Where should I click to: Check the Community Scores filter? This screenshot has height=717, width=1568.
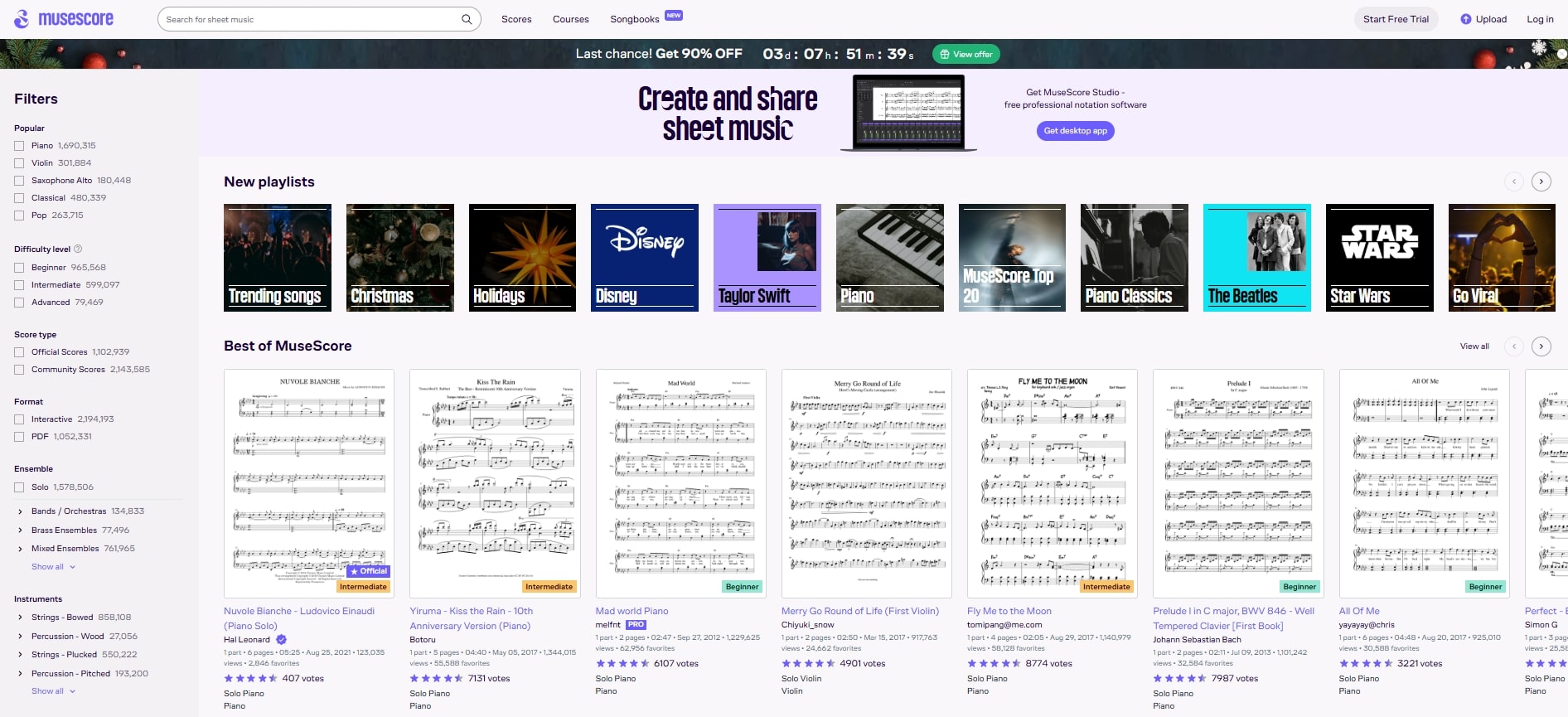(x=19, y=370)
